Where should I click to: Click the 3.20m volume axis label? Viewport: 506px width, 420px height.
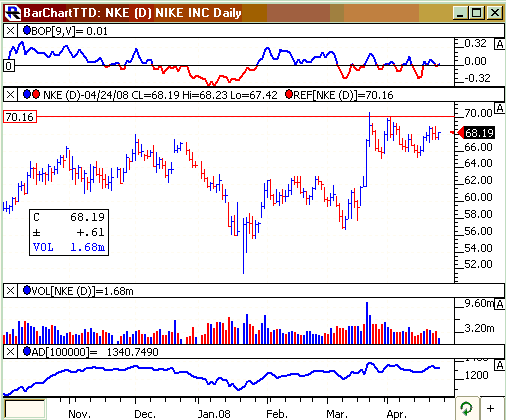[x=479, y=328]
